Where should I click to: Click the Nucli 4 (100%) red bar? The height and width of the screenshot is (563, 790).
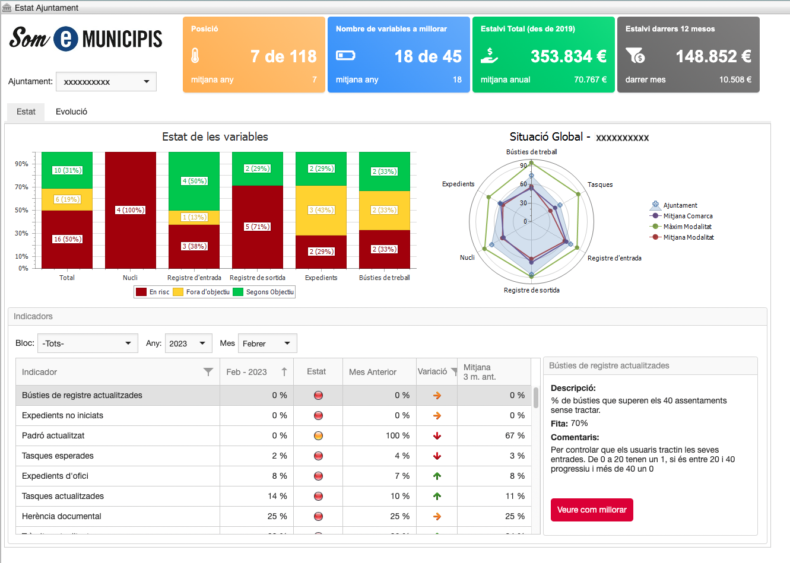130,210
